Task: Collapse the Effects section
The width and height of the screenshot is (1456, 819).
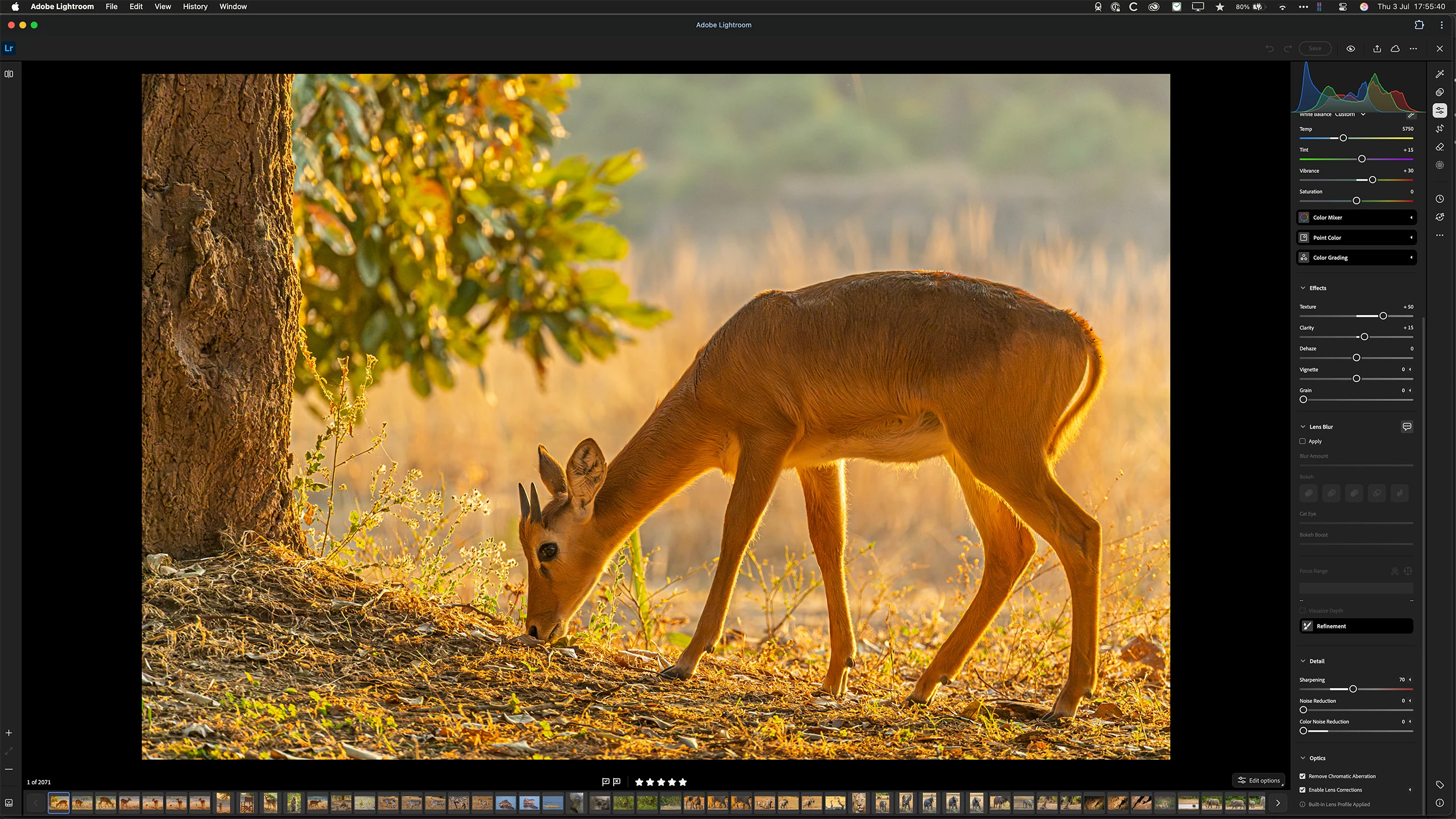Action: [x=1303, y=288]
